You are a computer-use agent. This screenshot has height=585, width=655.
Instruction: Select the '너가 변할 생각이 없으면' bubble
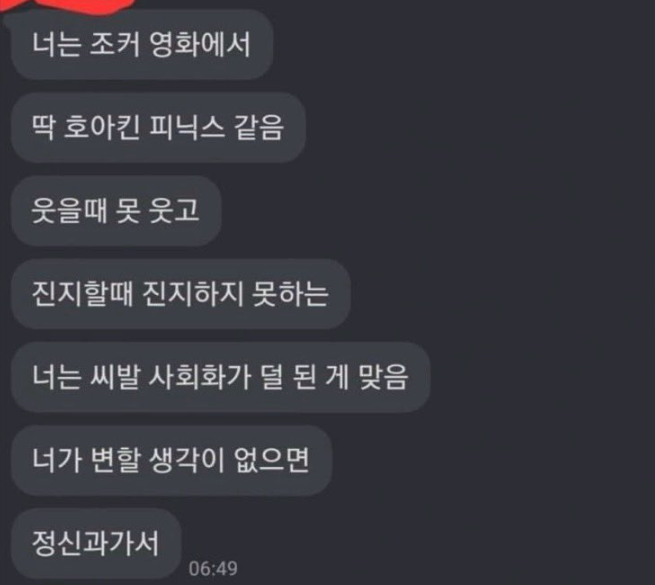(171, 460)
